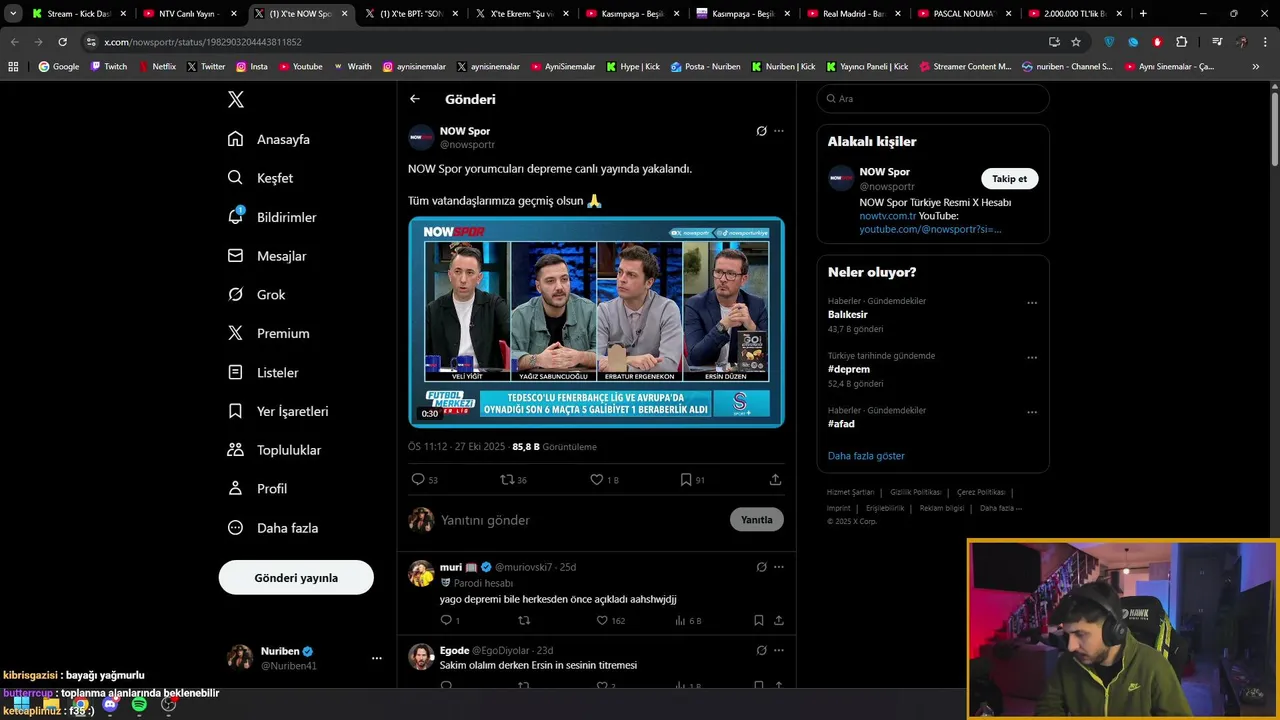The image size is (1280, 720).
Task: Click in the Ara search box
Action: tap(933, 99)
